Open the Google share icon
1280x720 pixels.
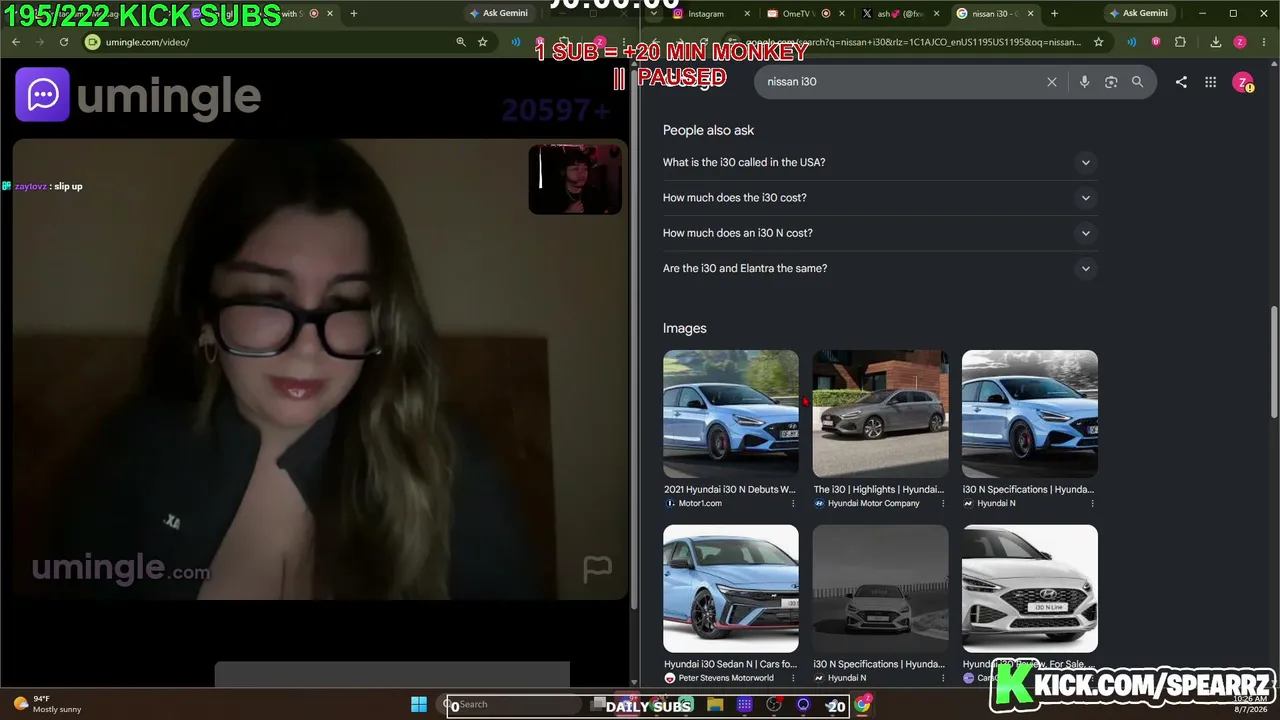click(x=1181, y=82)
